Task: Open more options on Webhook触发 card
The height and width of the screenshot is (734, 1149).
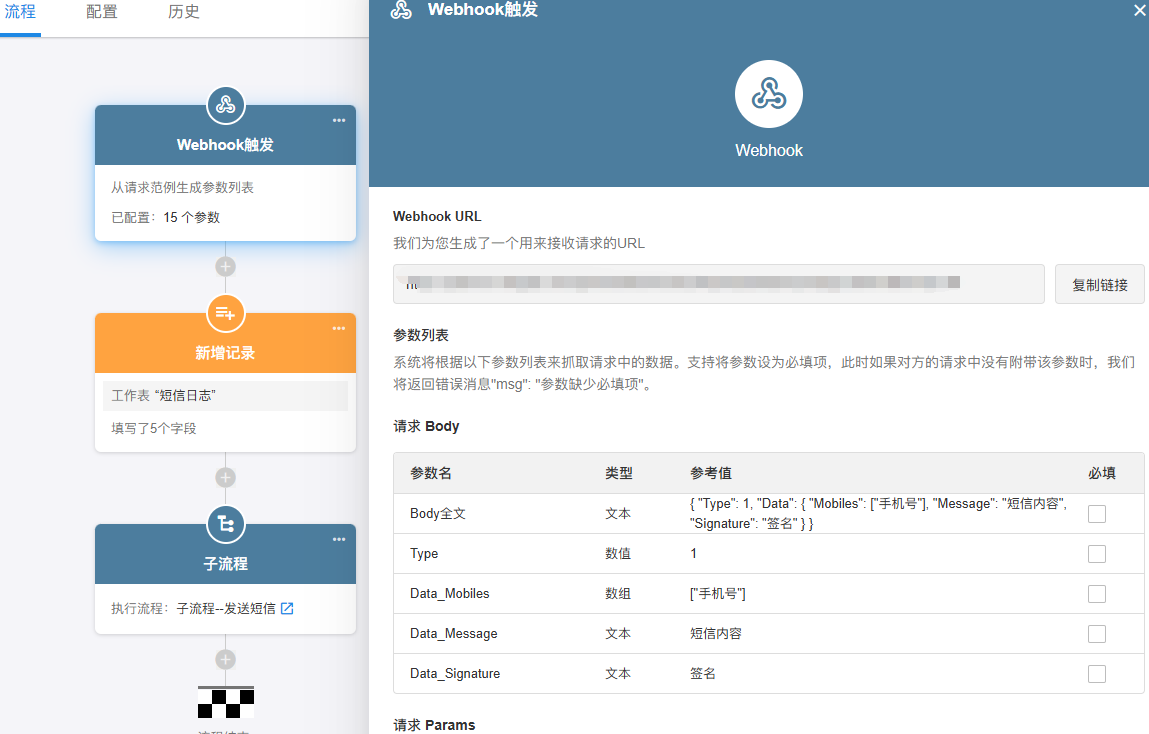Action: [339, 121]
